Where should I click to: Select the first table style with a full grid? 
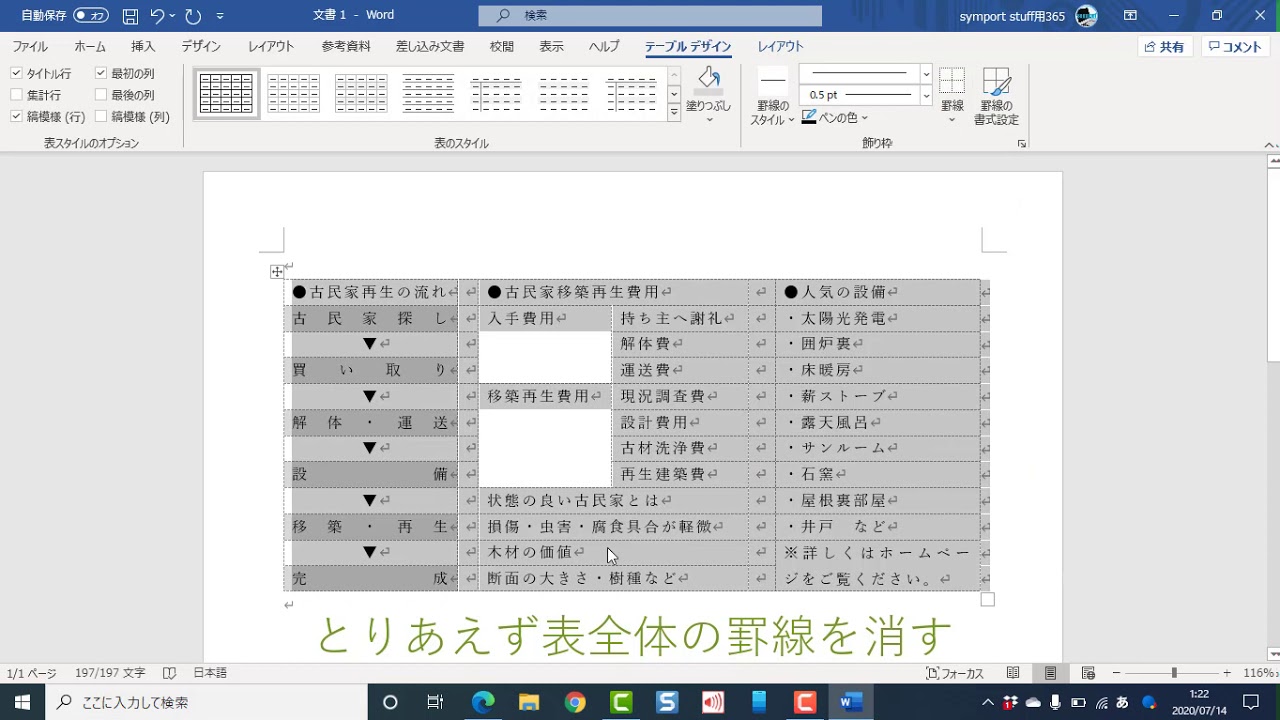tap(226, 94)
